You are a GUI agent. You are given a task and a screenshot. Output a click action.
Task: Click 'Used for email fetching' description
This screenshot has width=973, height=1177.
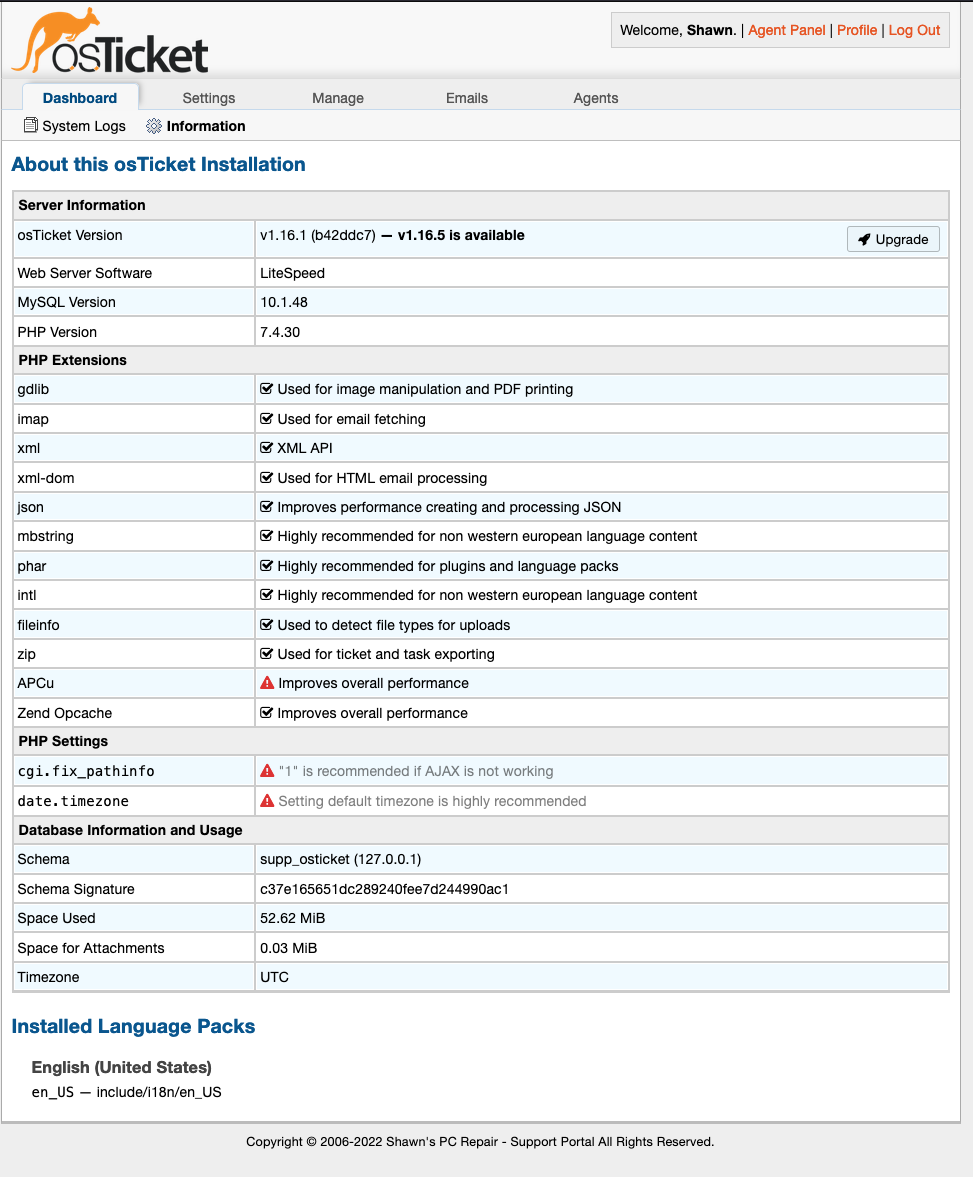coord(351,419)
